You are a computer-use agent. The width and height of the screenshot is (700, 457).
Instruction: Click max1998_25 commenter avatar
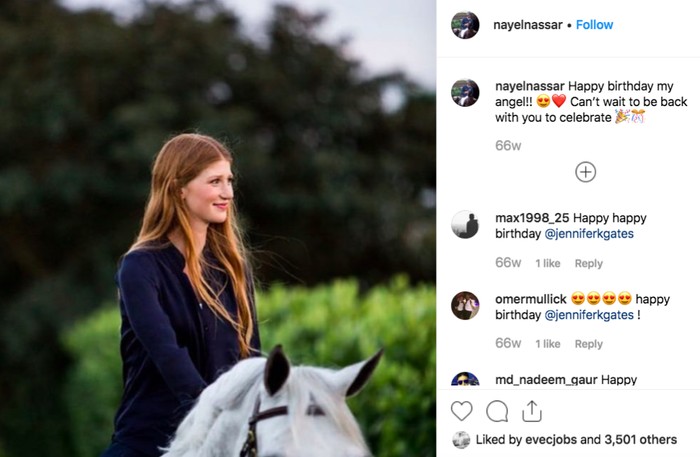point(465,224)
